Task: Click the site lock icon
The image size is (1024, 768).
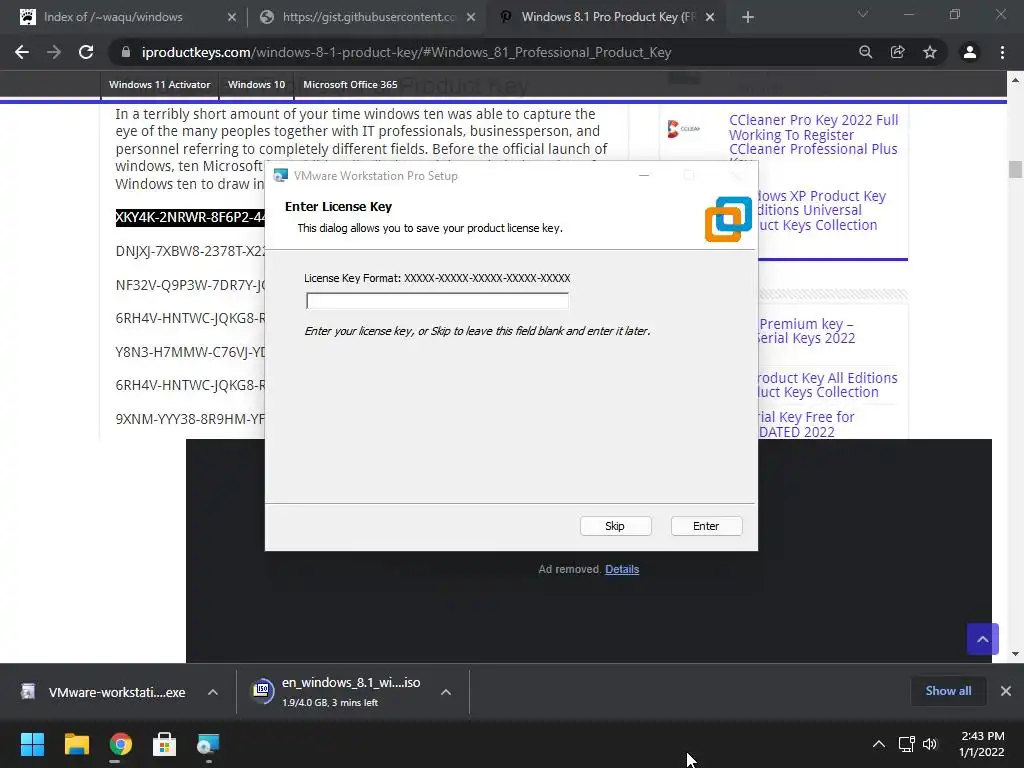Action: pos(125,52)
